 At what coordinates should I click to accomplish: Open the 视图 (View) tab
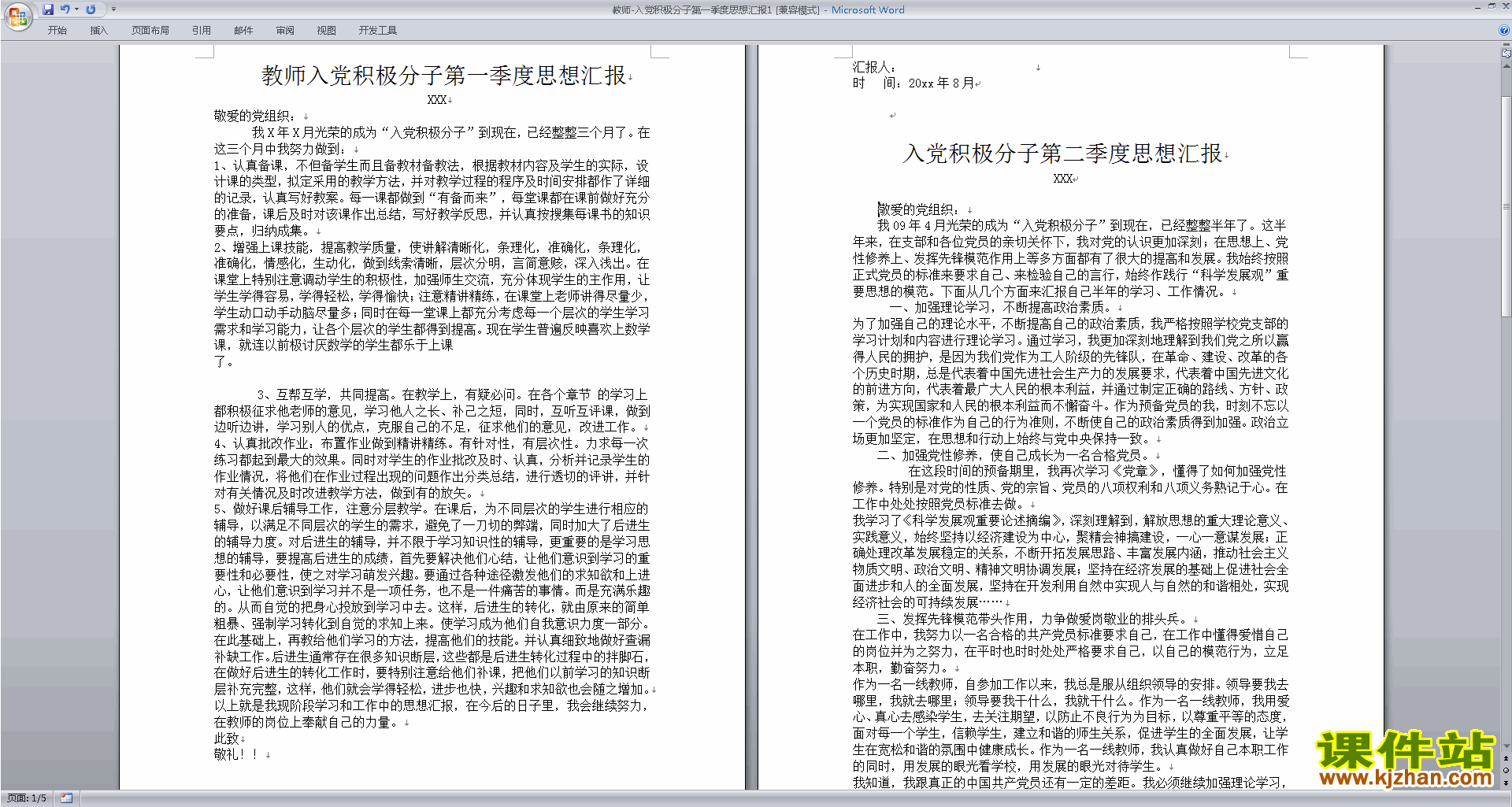(327, 30)
